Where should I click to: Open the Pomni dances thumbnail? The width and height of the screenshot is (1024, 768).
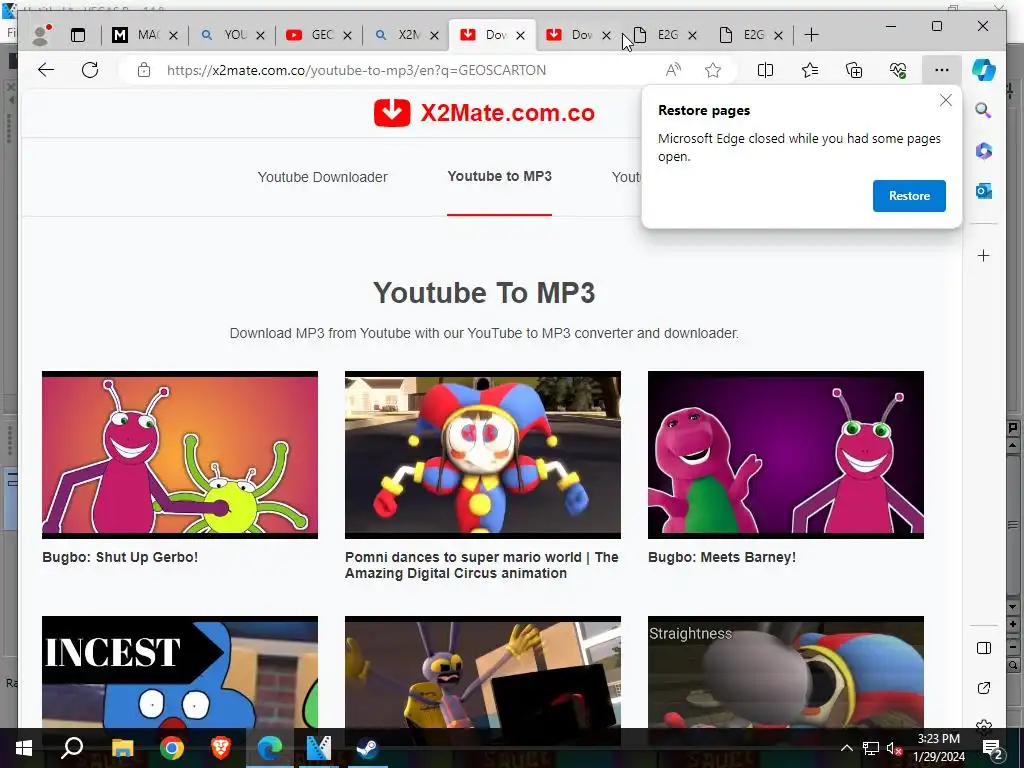[x=483, y=455]
